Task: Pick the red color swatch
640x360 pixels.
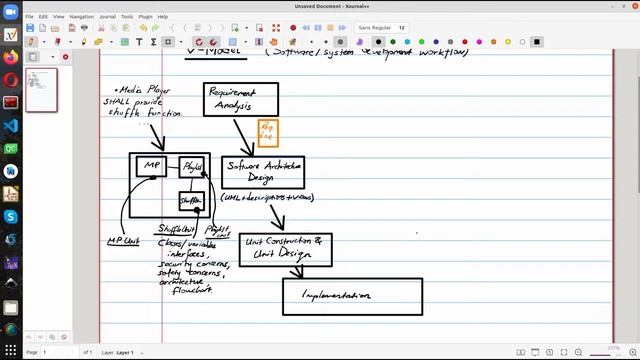Action: (464, 42)
